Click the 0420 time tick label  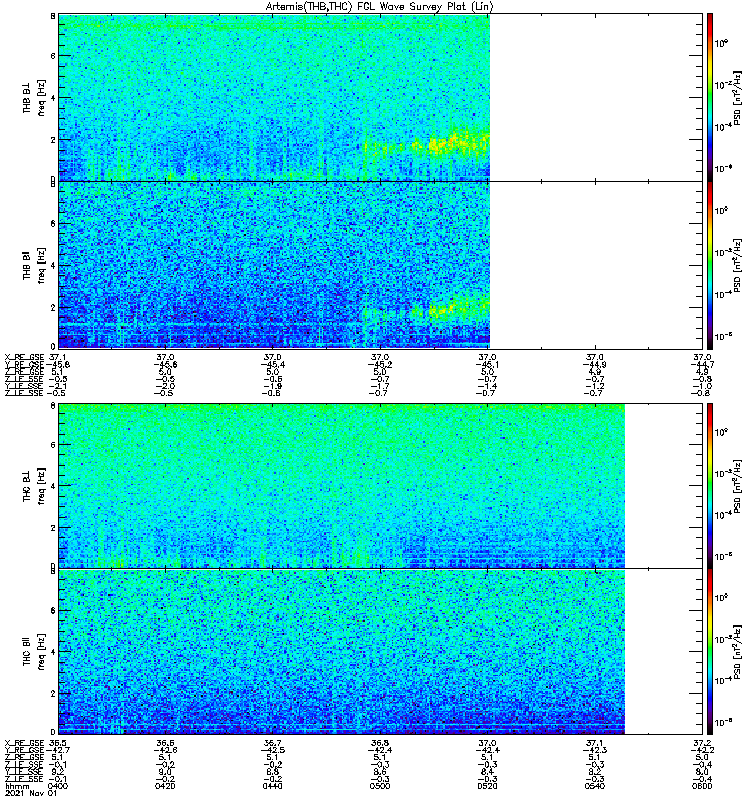click(x=165, y=786)
